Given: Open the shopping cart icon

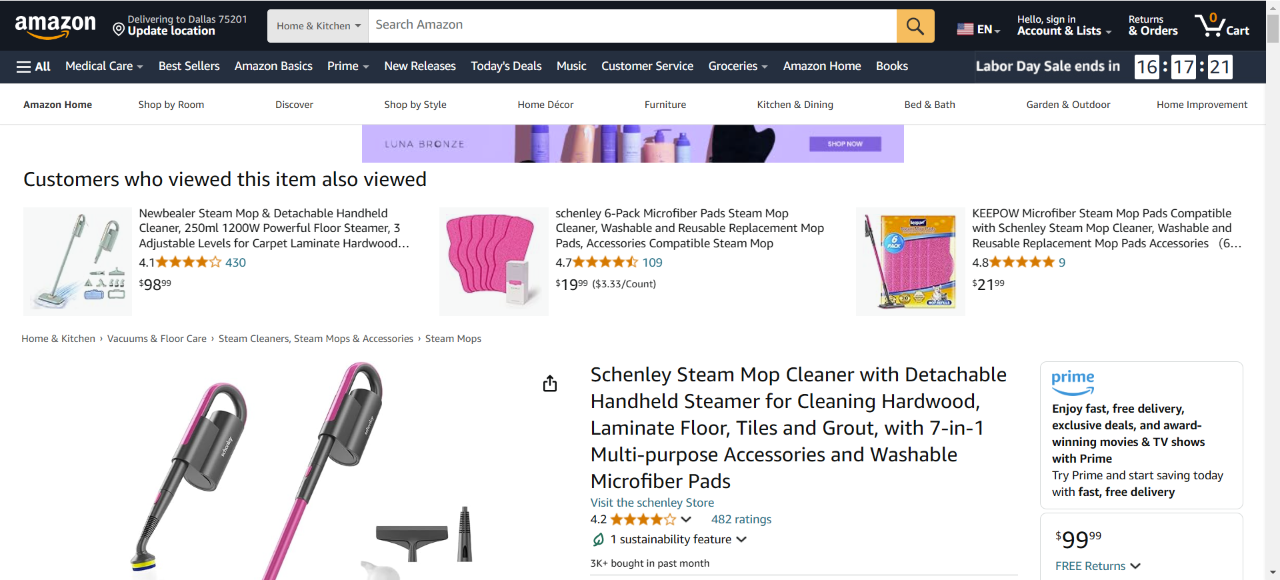Looking at the screenshot, I should (1221, 26).
